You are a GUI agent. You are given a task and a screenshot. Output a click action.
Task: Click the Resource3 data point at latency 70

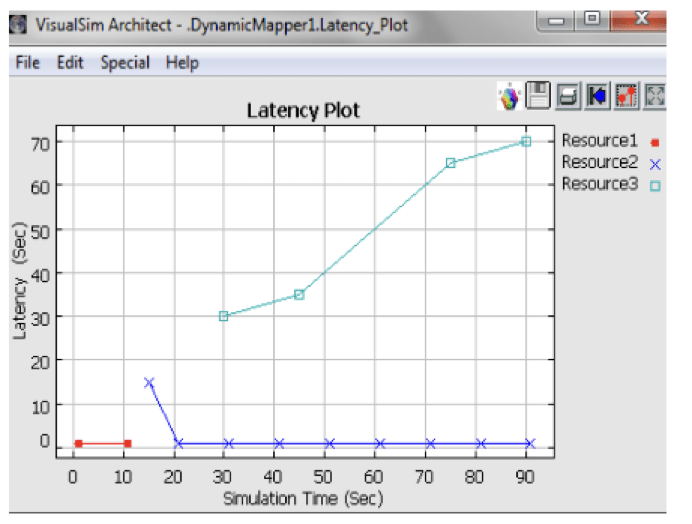(526, 141)
